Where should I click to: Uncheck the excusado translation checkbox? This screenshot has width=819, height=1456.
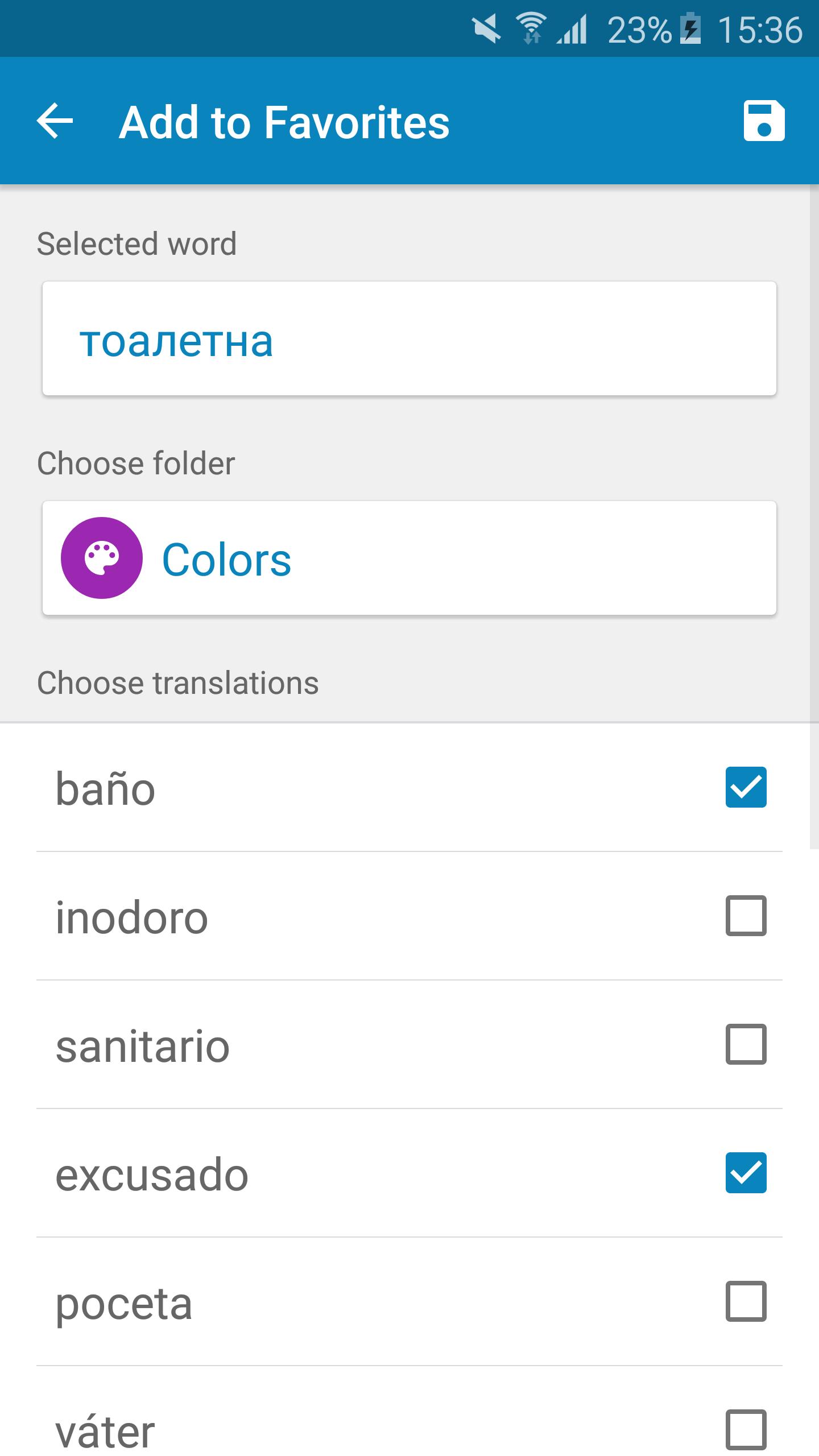tap(746, 1173)
